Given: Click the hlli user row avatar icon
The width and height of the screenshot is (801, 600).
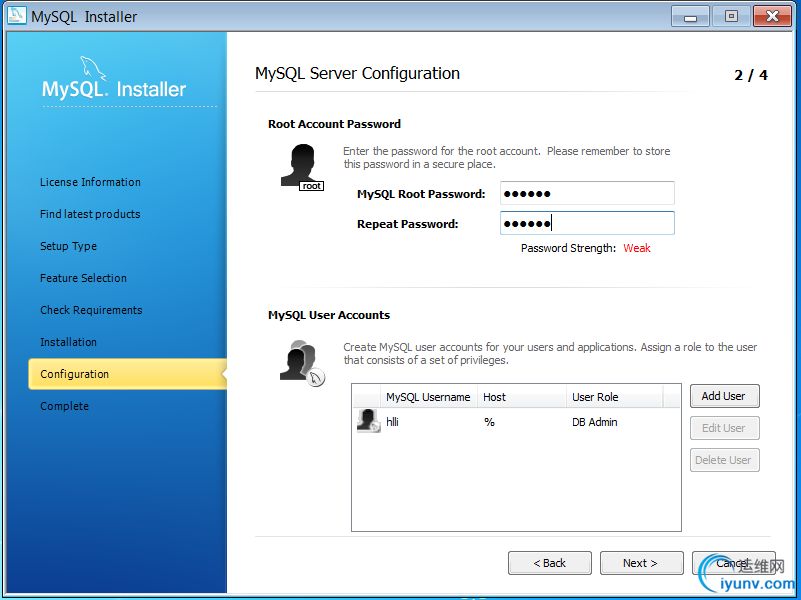Looking at the screenshot, I should pyautogui.click(x=368, y=421).
